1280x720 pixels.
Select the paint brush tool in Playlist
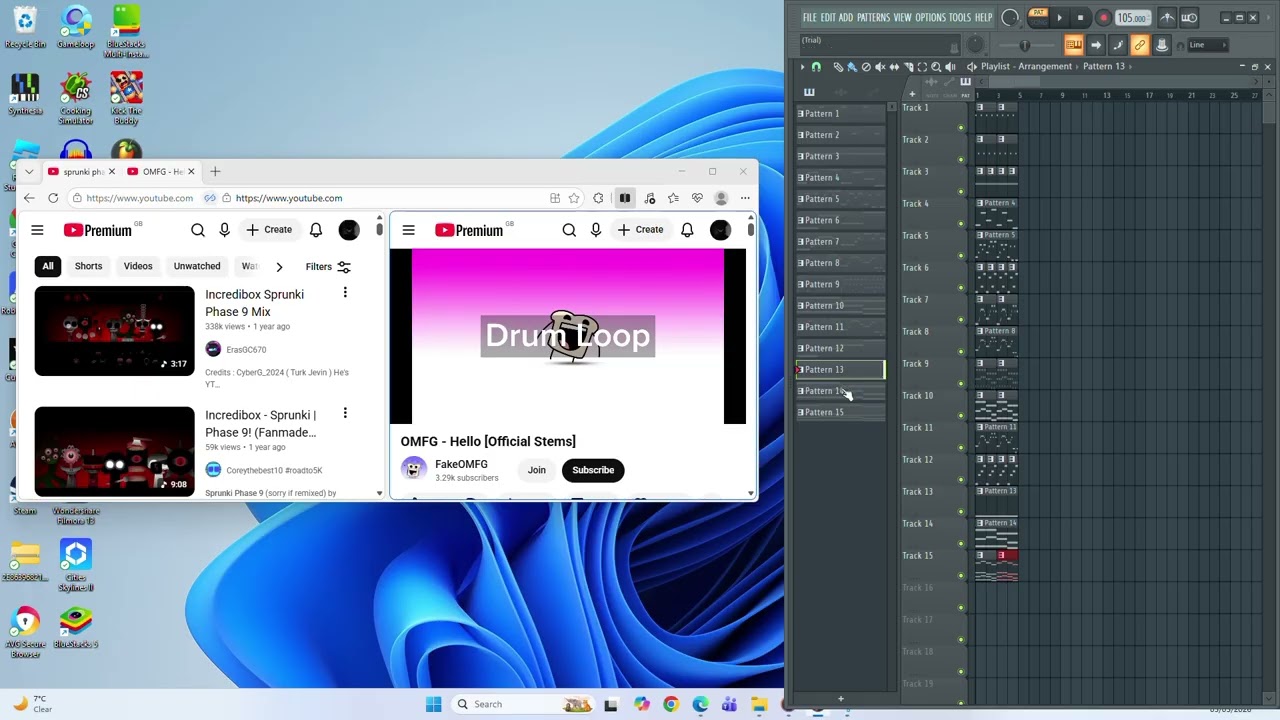(x=852, y=67)
